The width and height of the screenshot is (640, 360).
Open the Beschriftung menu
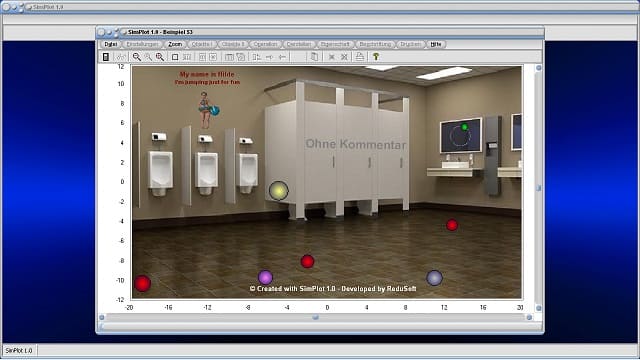tap(375, 44)
